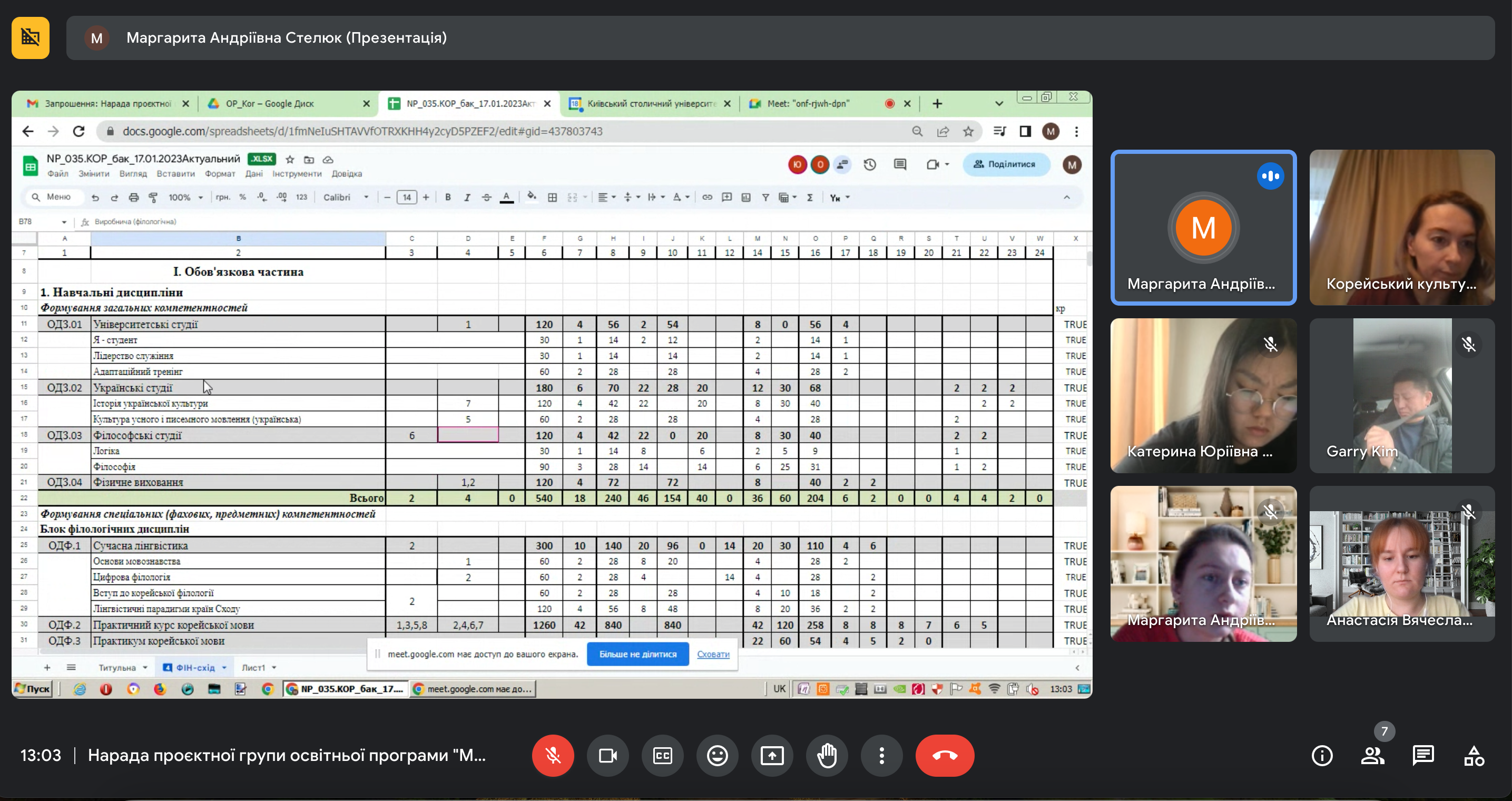Select Garry Kim's video tile
Viewport: 1512px width, 801px height.
[x=1401, y=395]
